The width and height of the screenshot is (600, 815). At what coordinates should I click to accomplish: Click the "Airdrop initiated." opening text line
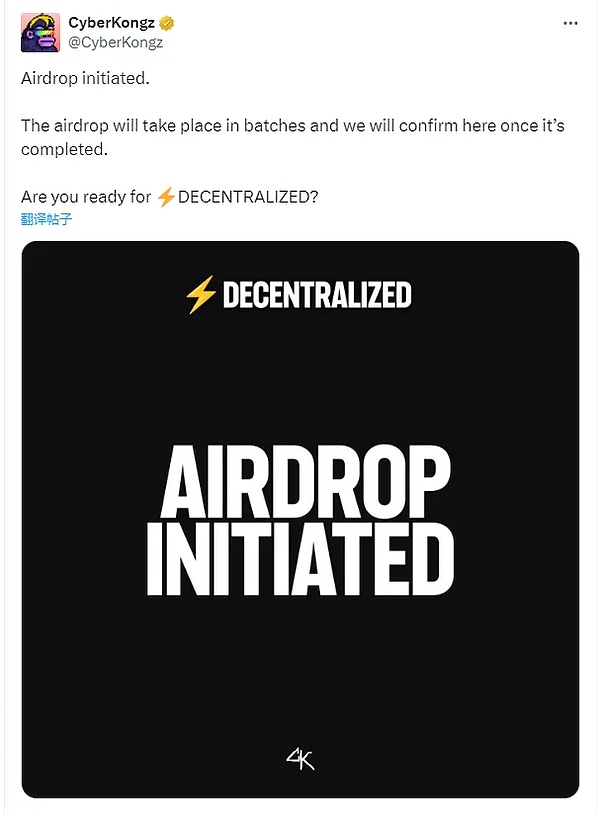(x=85, y=78)
